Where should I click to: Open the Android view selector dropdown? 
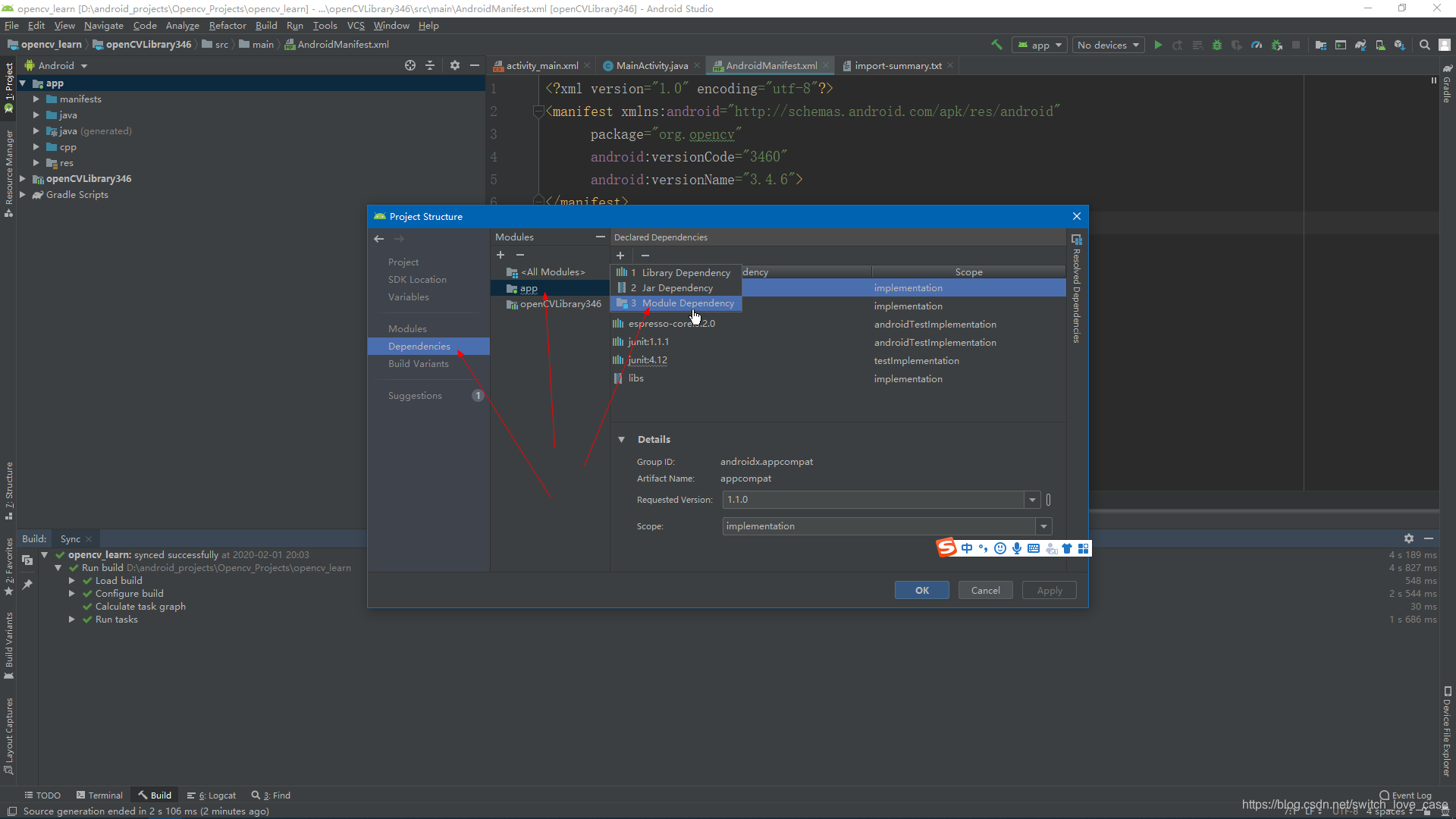[x=56, y=65]
